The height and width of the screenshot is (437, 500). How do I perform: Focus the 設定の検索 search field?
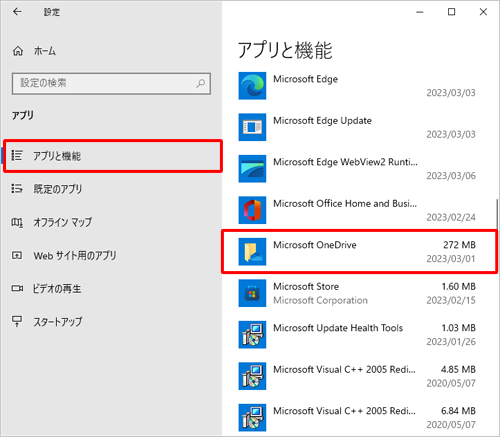[x=111, y=84]
